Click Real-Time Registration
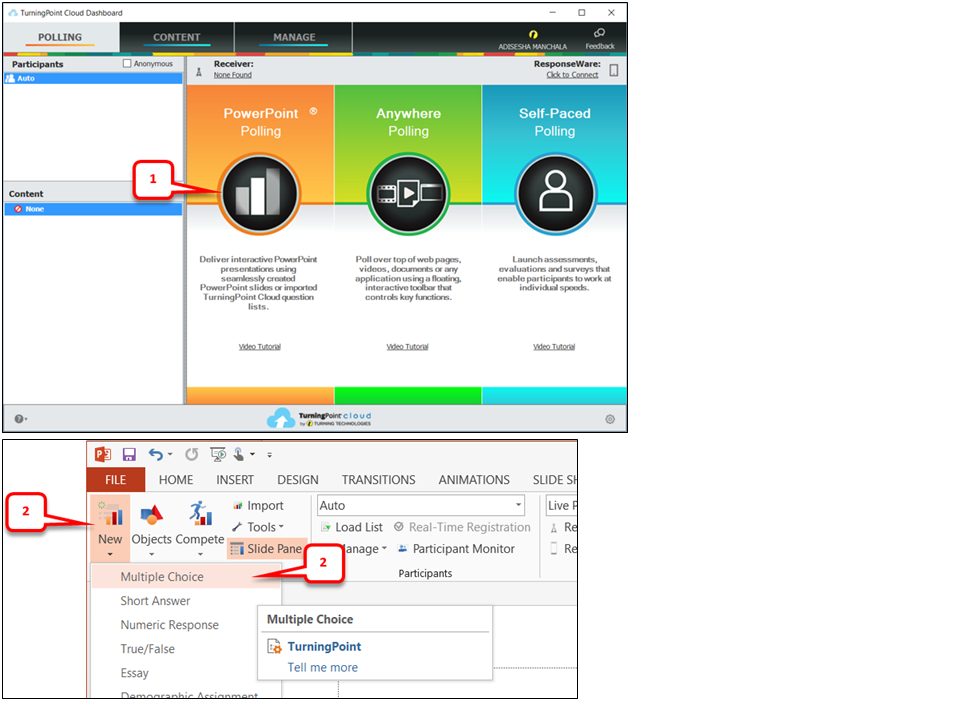 462,527
